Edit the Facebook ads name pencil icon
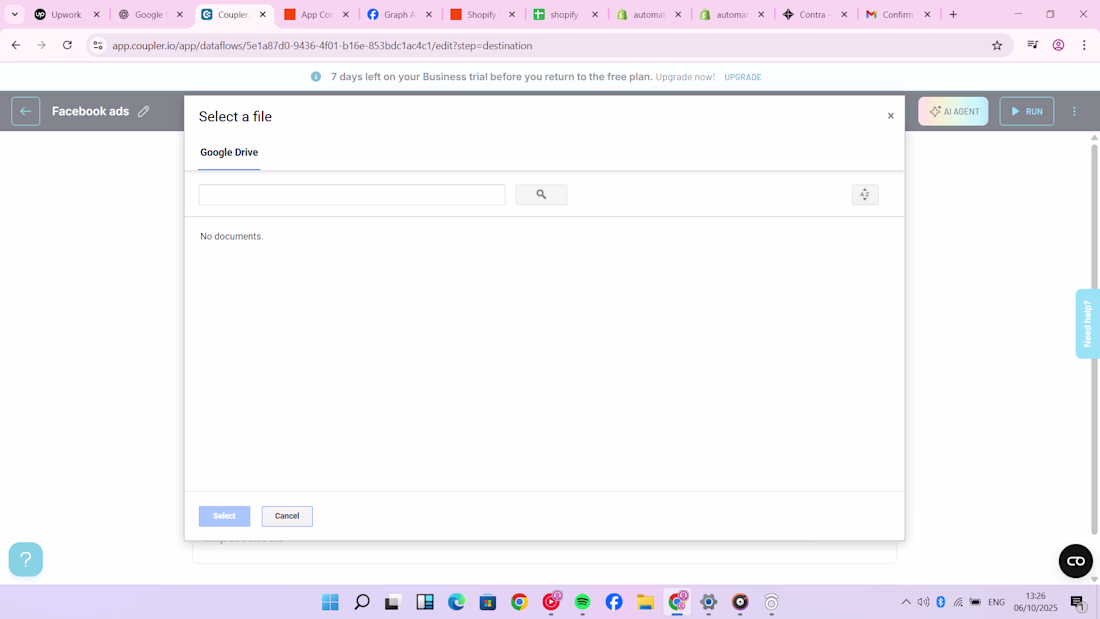 click(144, 111)
